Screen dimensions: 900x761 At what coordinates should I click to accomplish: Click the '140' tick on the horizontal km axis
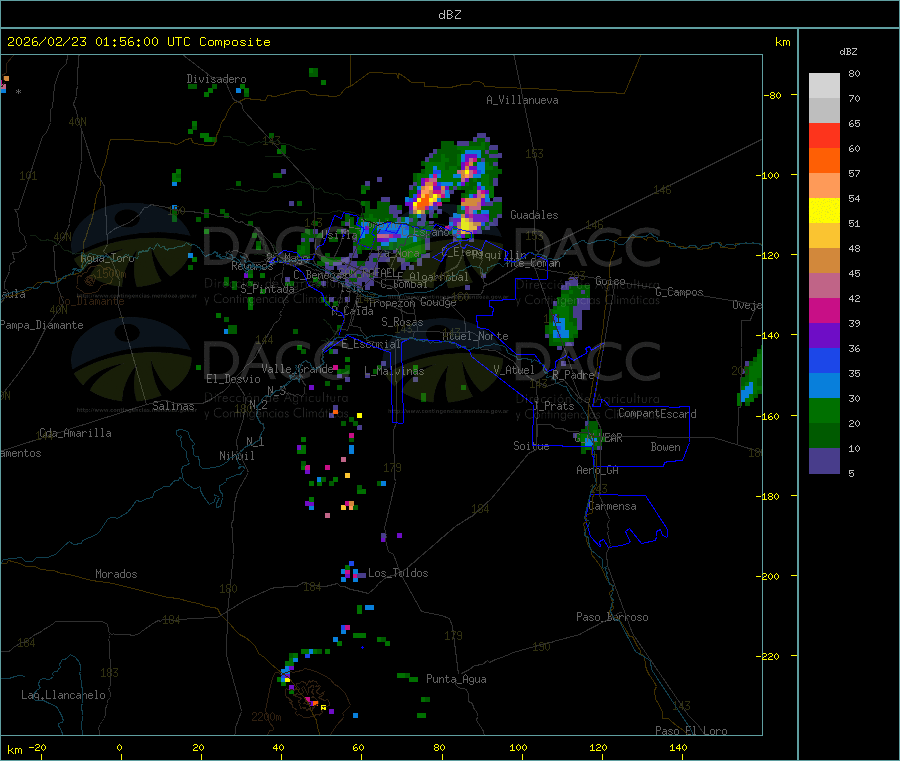coord(678,747)
